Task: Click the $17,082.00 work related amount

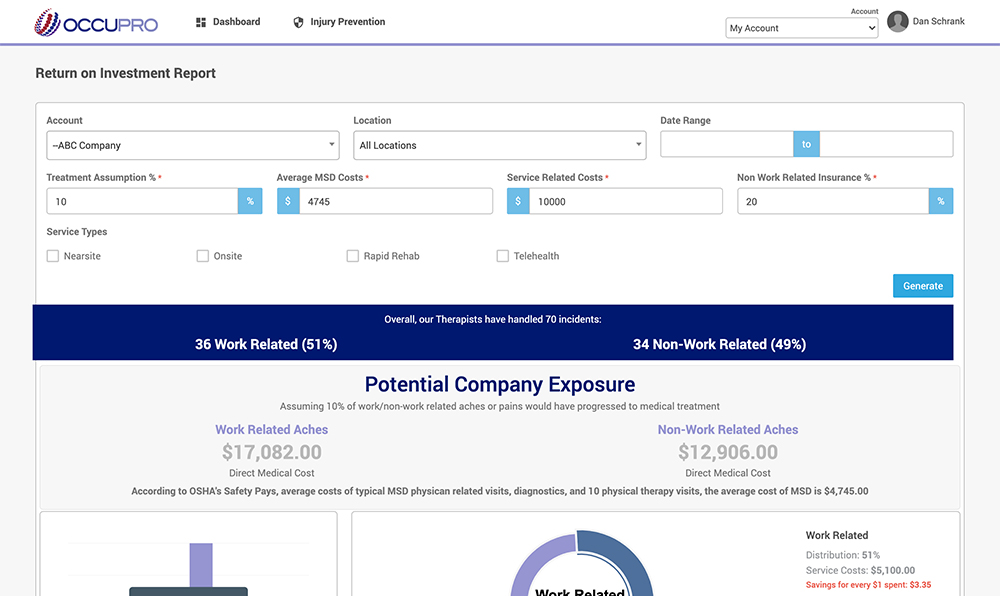Action: [x=272, y=452]
